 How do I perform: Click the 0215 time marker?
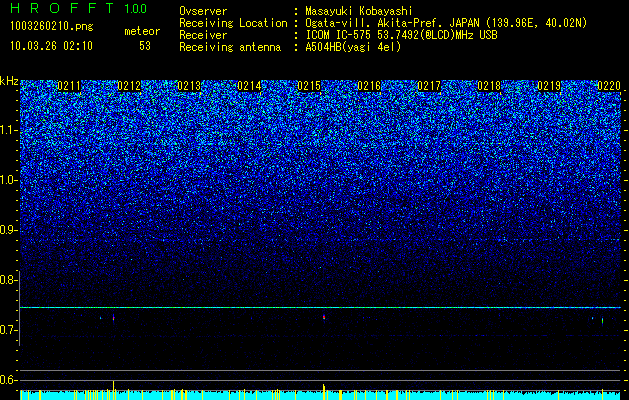click(x=309, y=86)
